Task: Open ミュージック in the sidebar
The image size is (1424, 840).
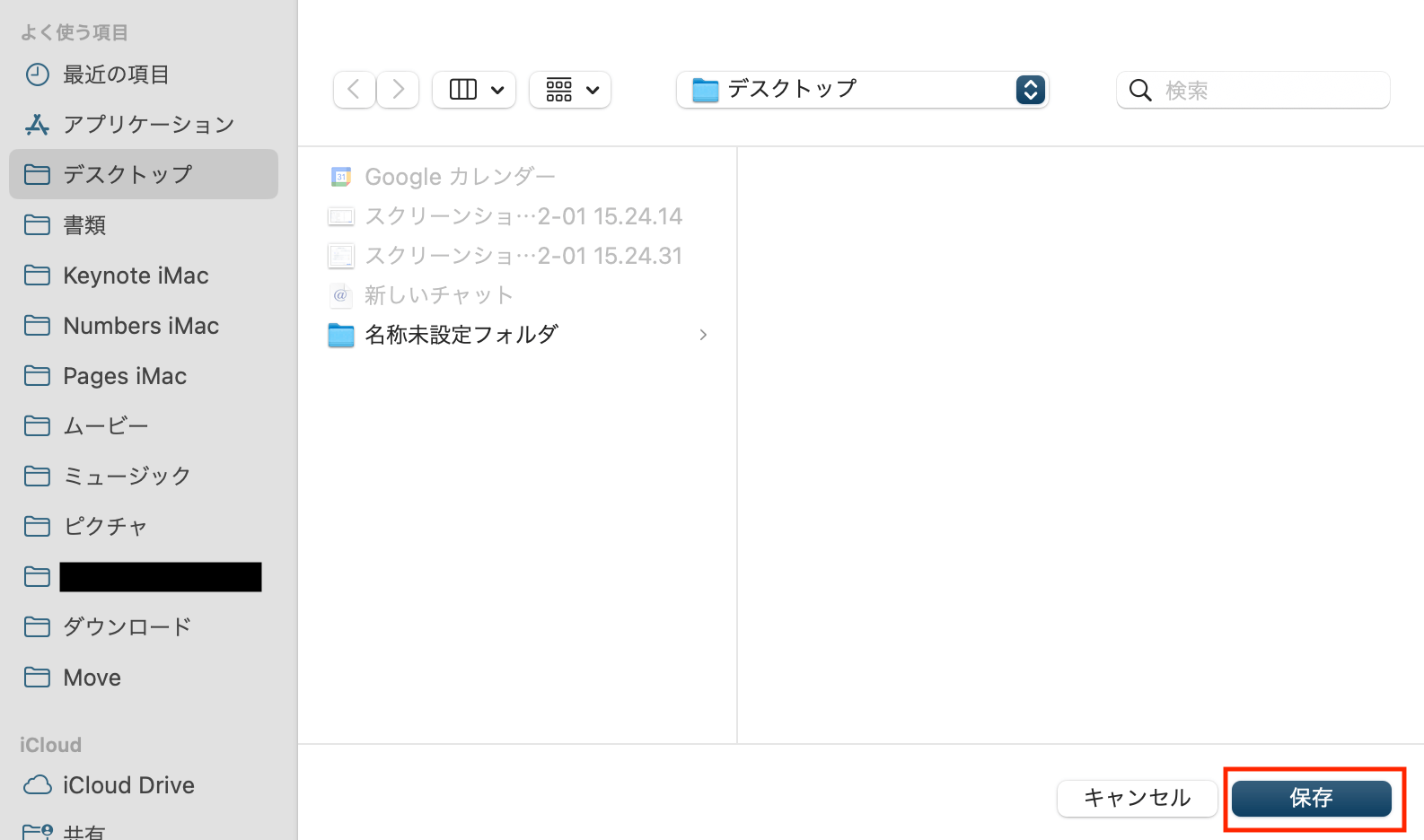Action: point(144,476)
